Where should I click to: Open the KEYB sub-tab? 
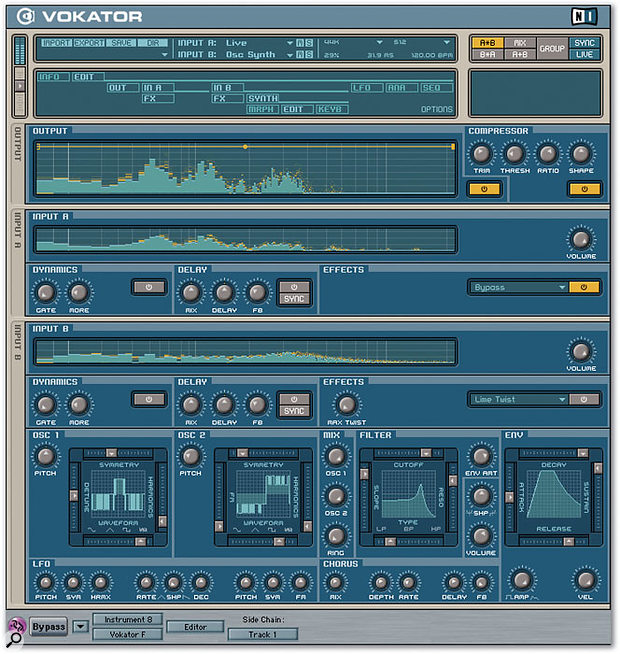(x=332, y=110)
